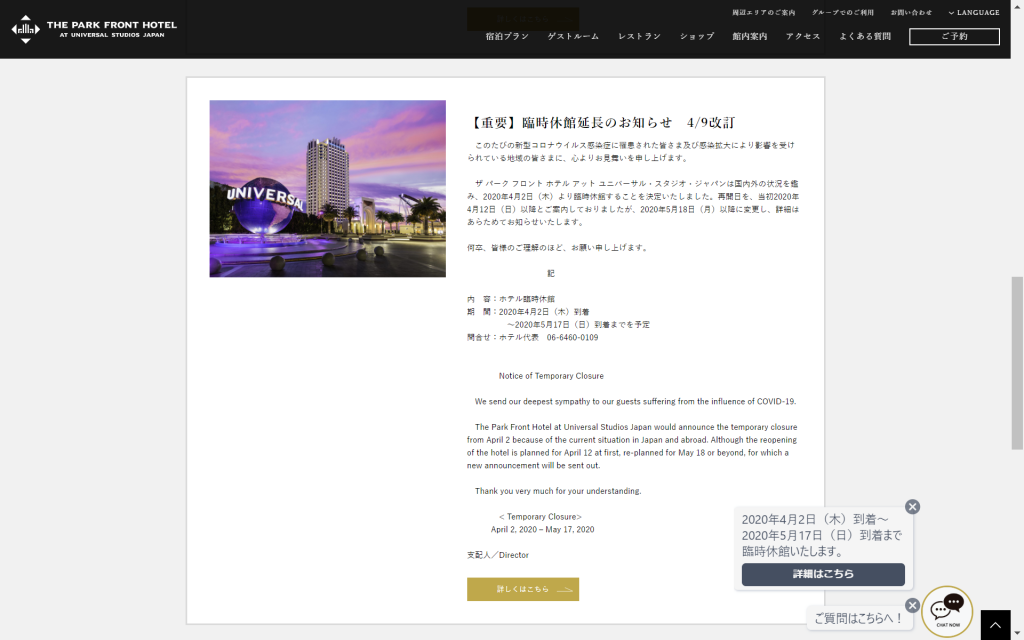Expand the LANGUAGE dropdown
The height and width of the screenshot is (640, 1024).
click(974, 12)
